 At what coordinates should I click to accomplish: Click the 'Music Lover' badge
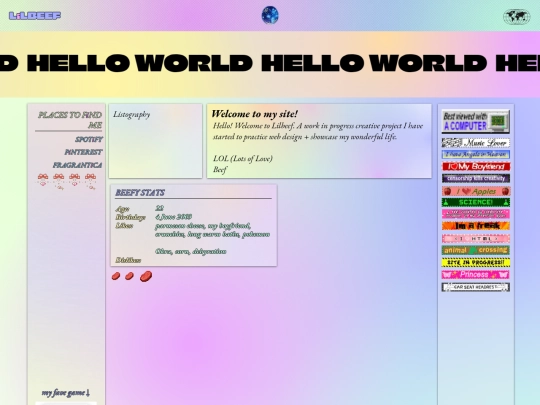coord(476,143)
